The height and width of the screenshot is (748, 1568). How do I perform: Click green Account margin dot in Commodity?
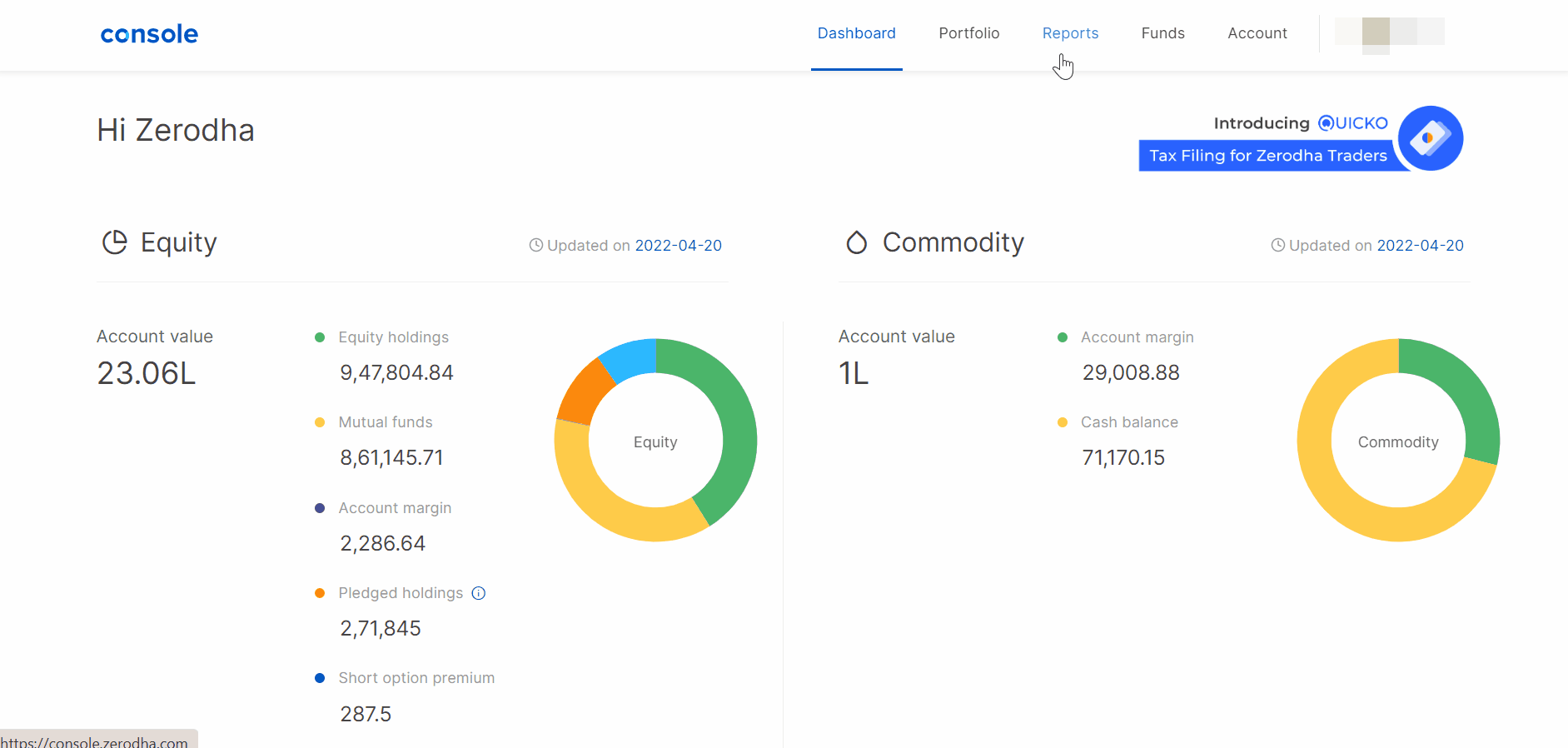click(1063, 337)
